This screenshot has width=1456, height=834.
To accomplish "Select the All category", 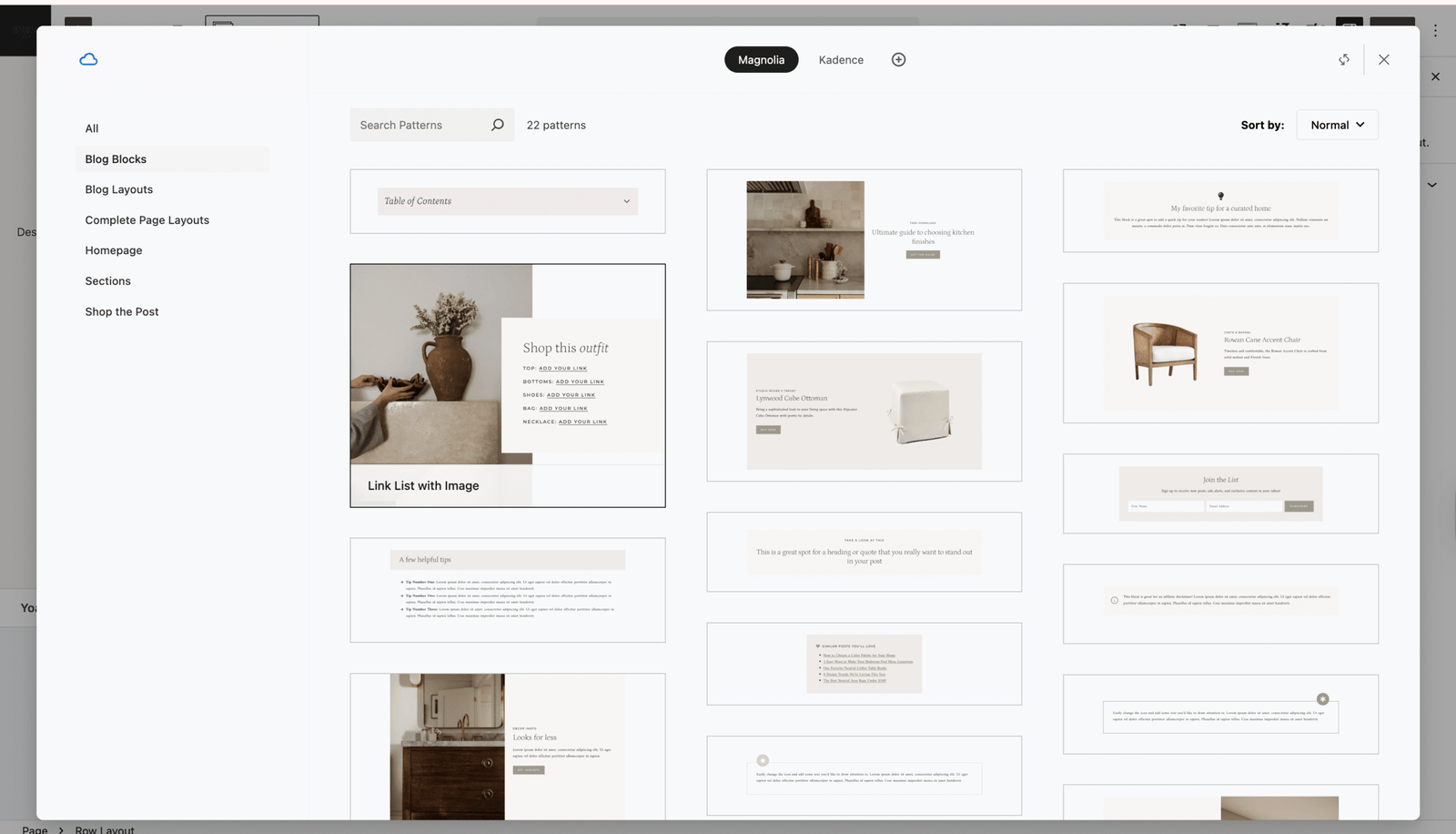I will click(x=92, y=128).
